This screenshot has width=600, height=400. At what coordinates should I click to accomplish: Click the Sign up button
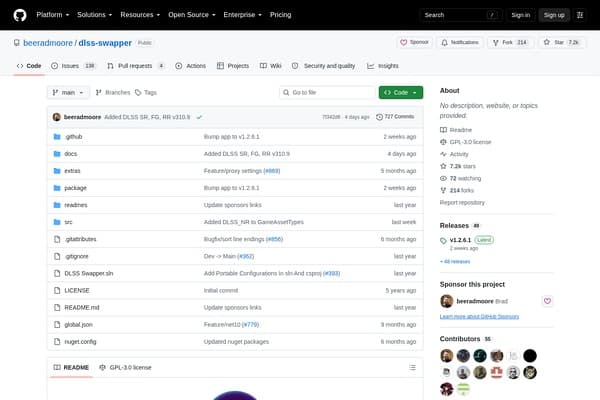pos(554,15)
